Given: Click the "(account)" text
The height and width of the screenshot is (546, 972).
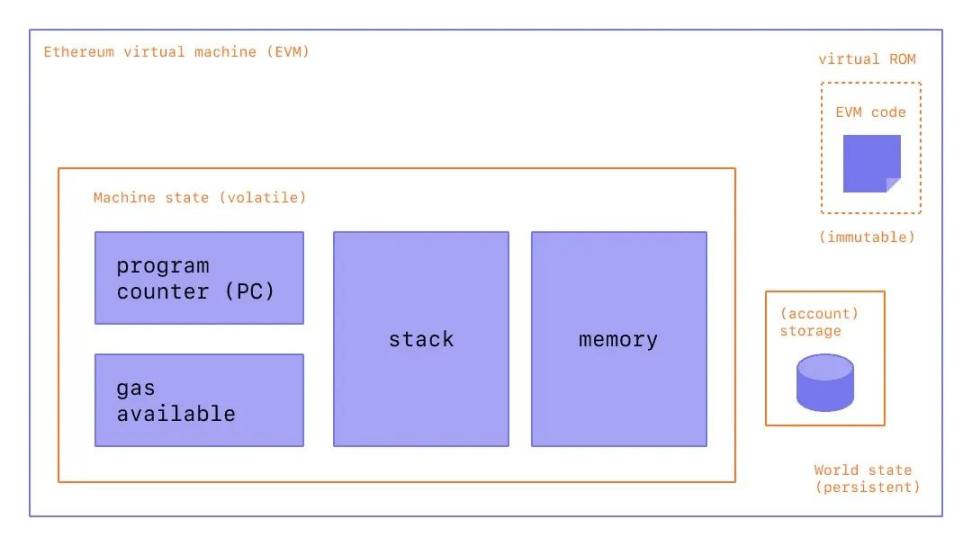Looking at the screenshot, I should point(818,313).
